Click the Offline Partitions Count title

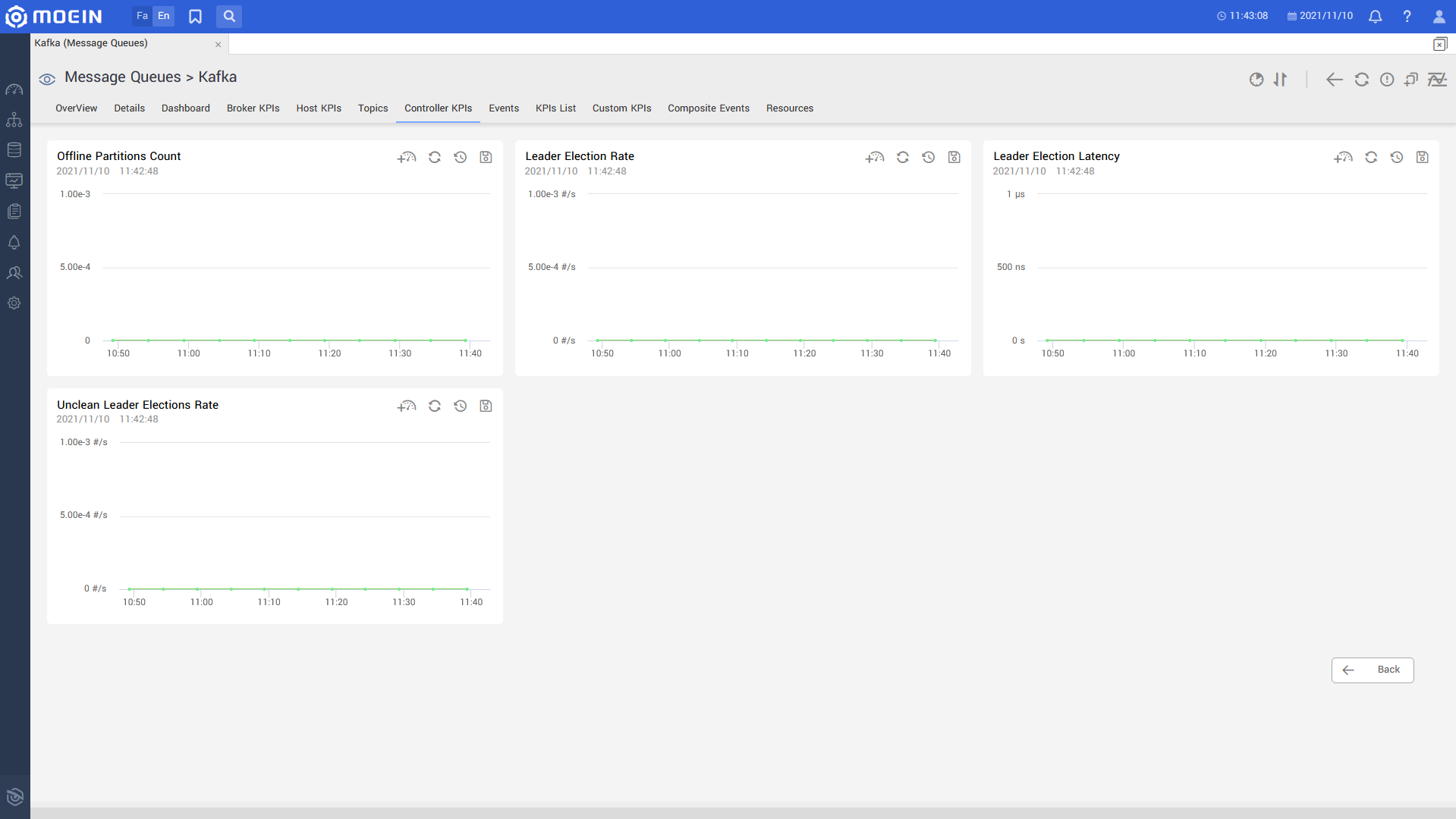[119, 156]
